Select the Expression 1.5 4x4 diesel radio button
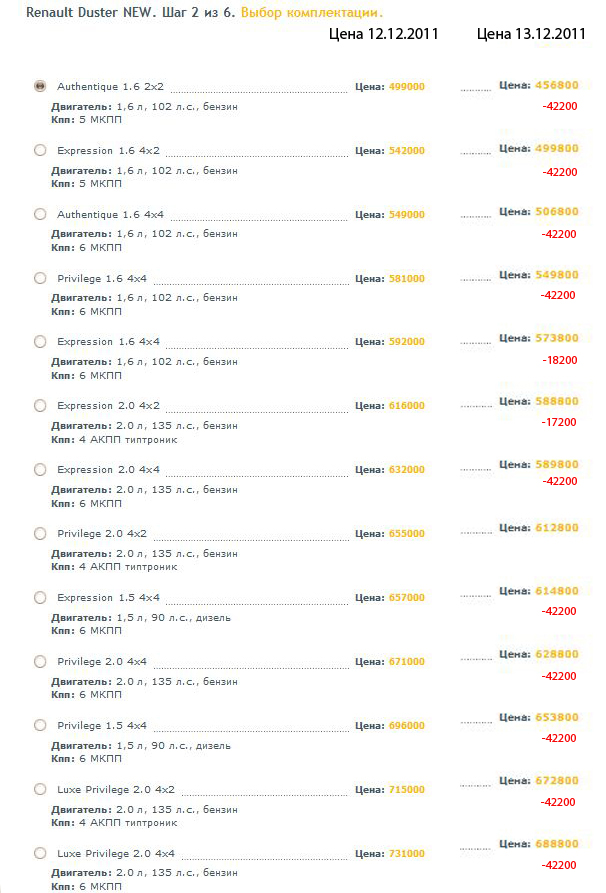 click(x=40, y=597)
